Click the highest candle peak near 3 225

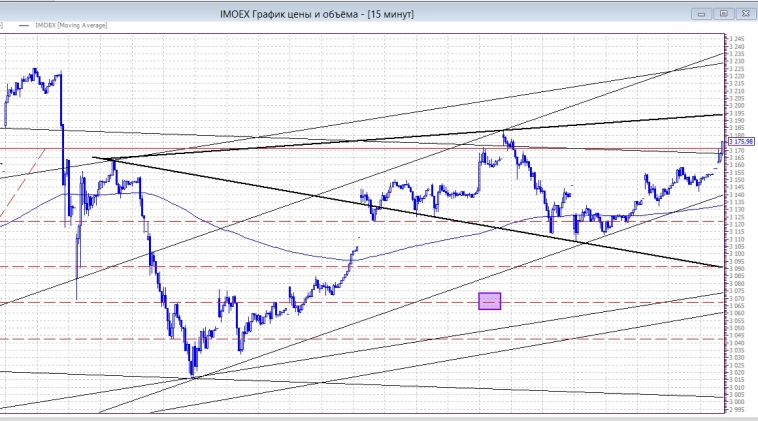36,71
